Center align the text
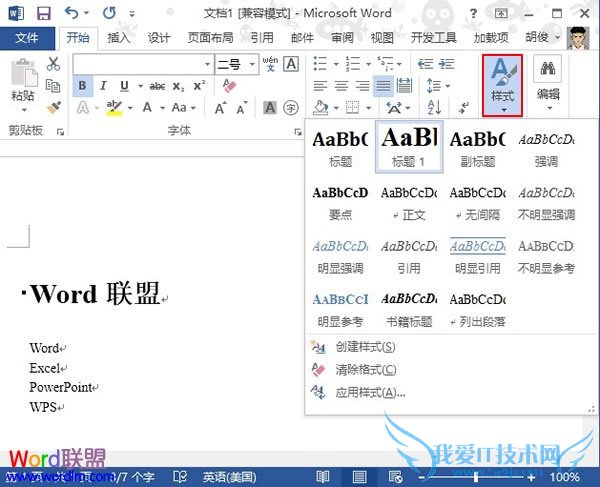600x487 pixels. (x=341, y=86)
